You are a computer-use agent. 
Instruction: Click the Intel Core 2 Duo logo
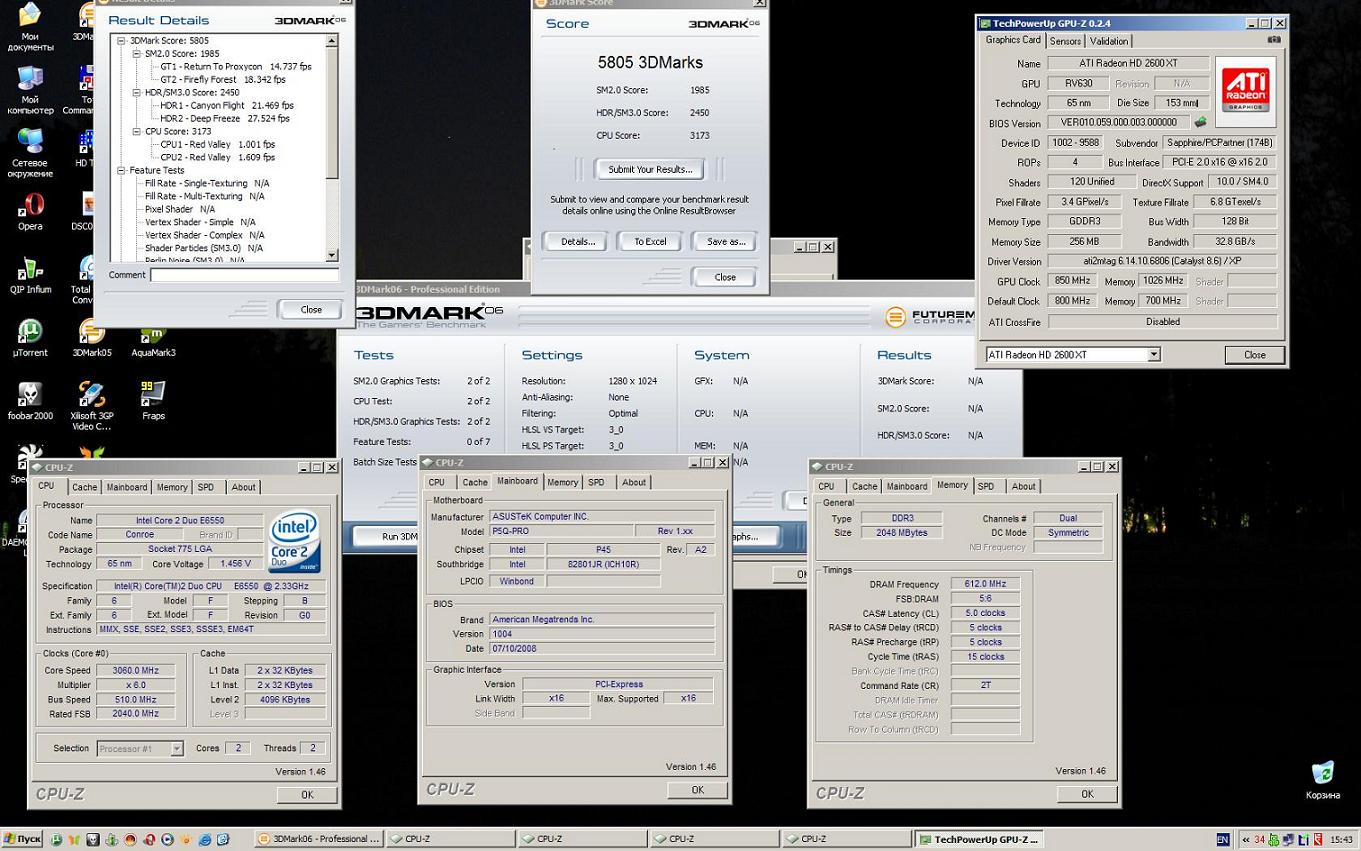(294, 541)
